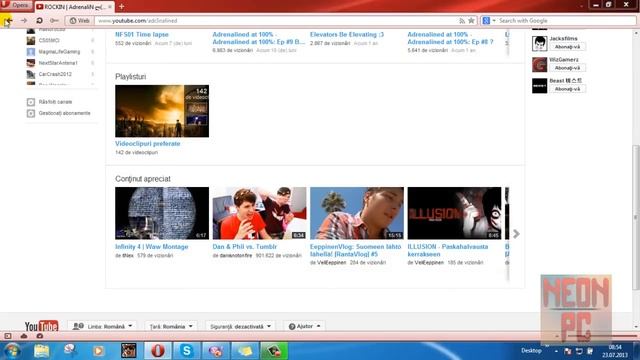Image resolution: width=640 pixels, height=360 pixels.
Task: Click the WizGamerz channel avatar
Action: [x=539, y=64]
